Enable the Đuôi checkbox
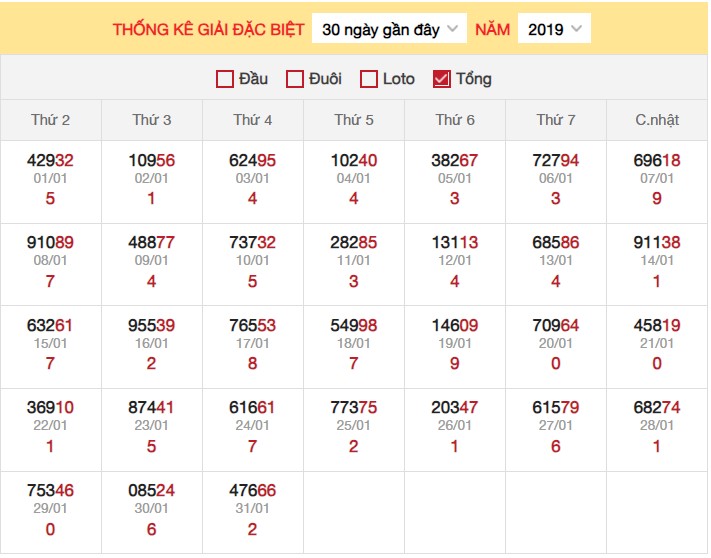The image size is (711, 558). [295, 79]
